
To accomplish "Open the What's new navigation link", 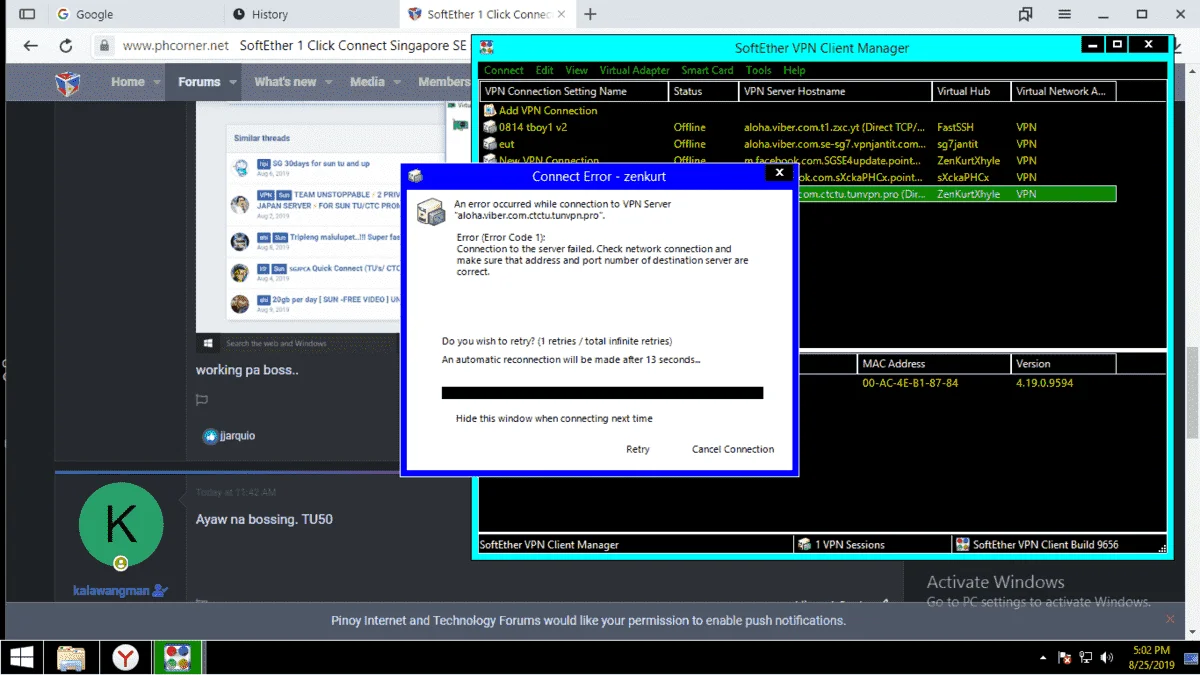I will [285, 82].
